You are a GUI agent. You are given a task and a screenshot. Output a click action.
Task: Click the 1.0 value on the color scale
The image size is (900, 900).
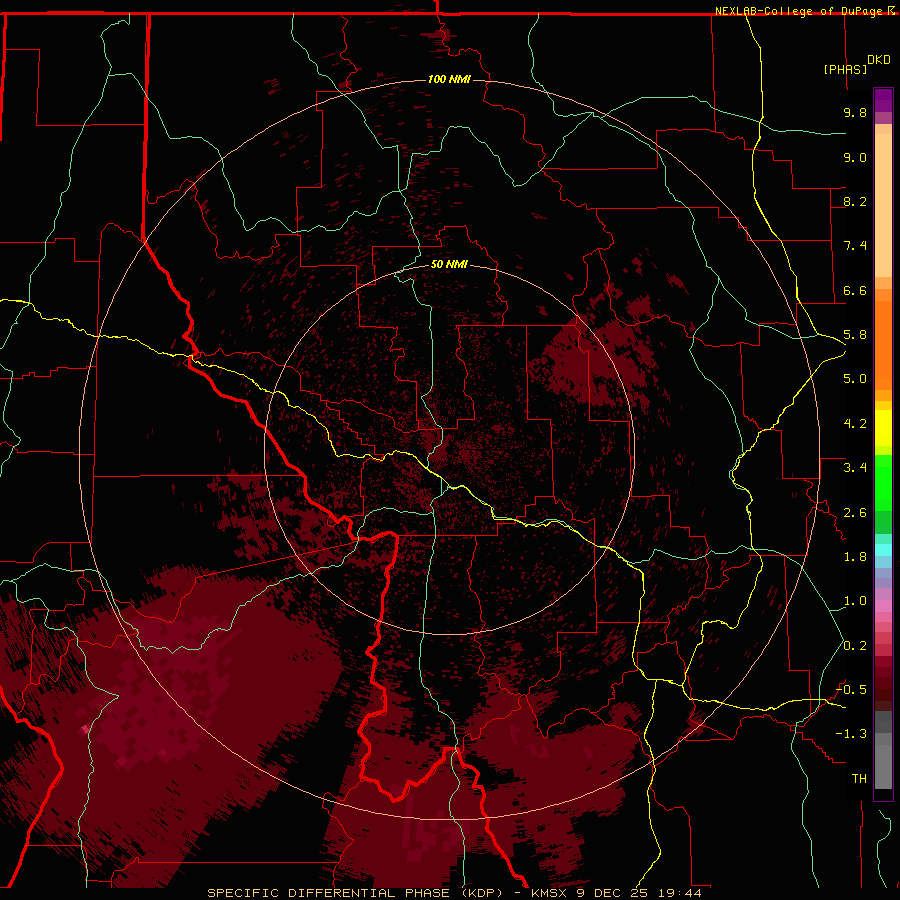click(x=855, y=601)
